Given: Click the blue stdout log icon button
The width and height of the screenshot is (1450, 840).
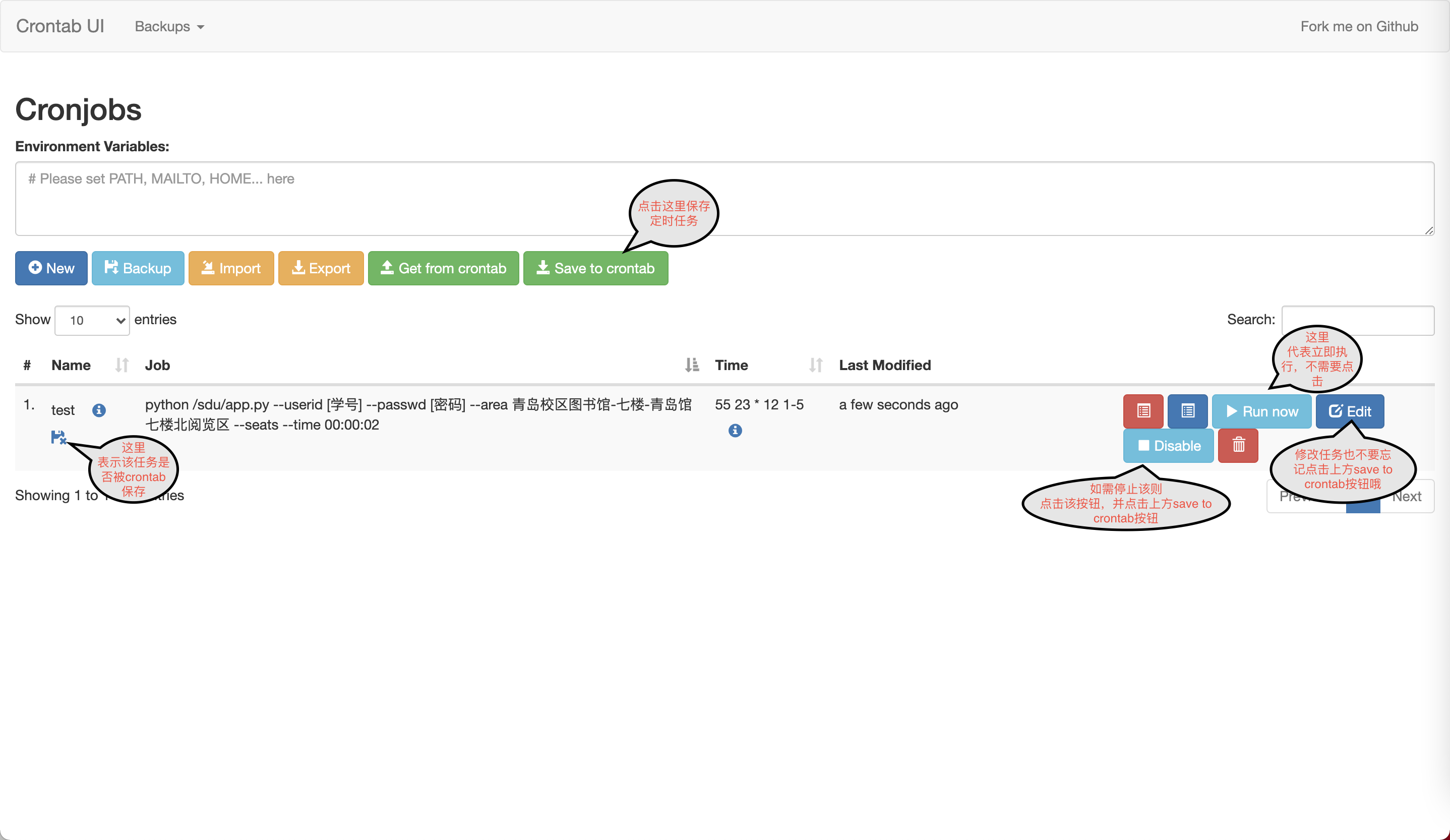Looking at the screenshot, I should click(1187, 411).
